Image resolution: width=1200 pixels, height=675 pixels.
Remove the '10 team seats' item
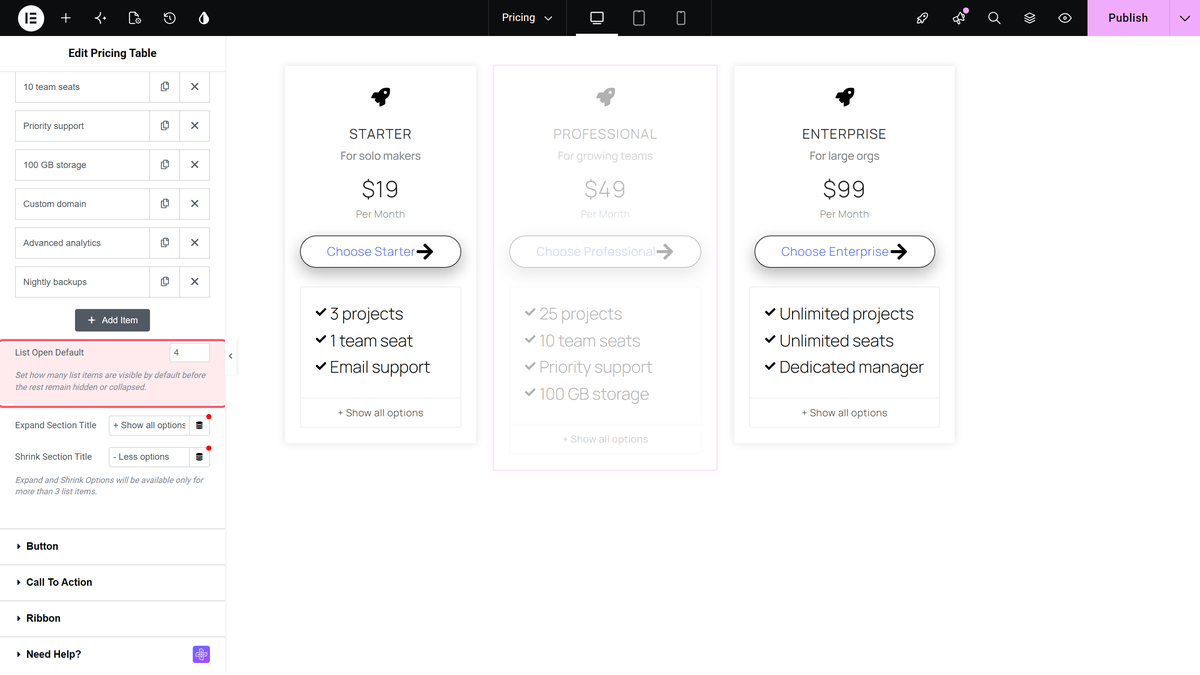tap(195, 87)
